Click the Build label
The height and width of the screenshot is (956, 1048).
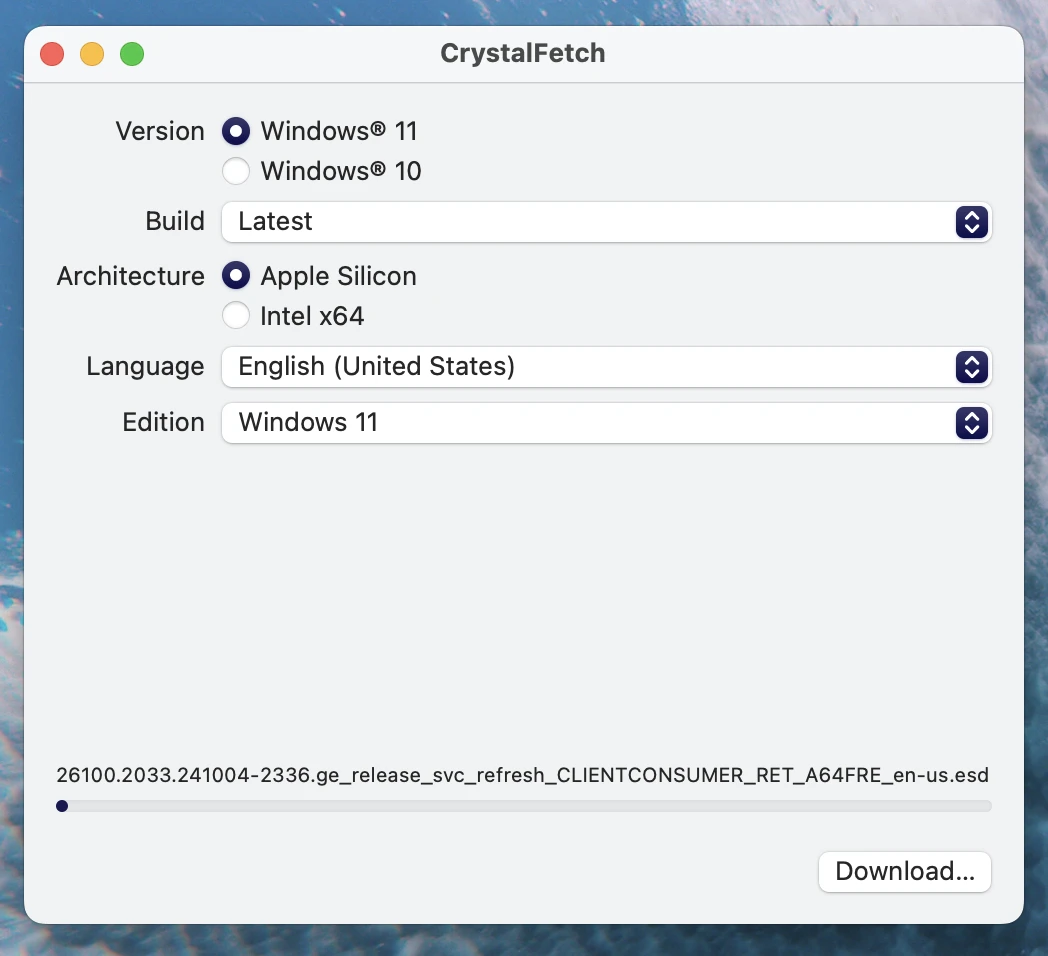click(175, 221)
